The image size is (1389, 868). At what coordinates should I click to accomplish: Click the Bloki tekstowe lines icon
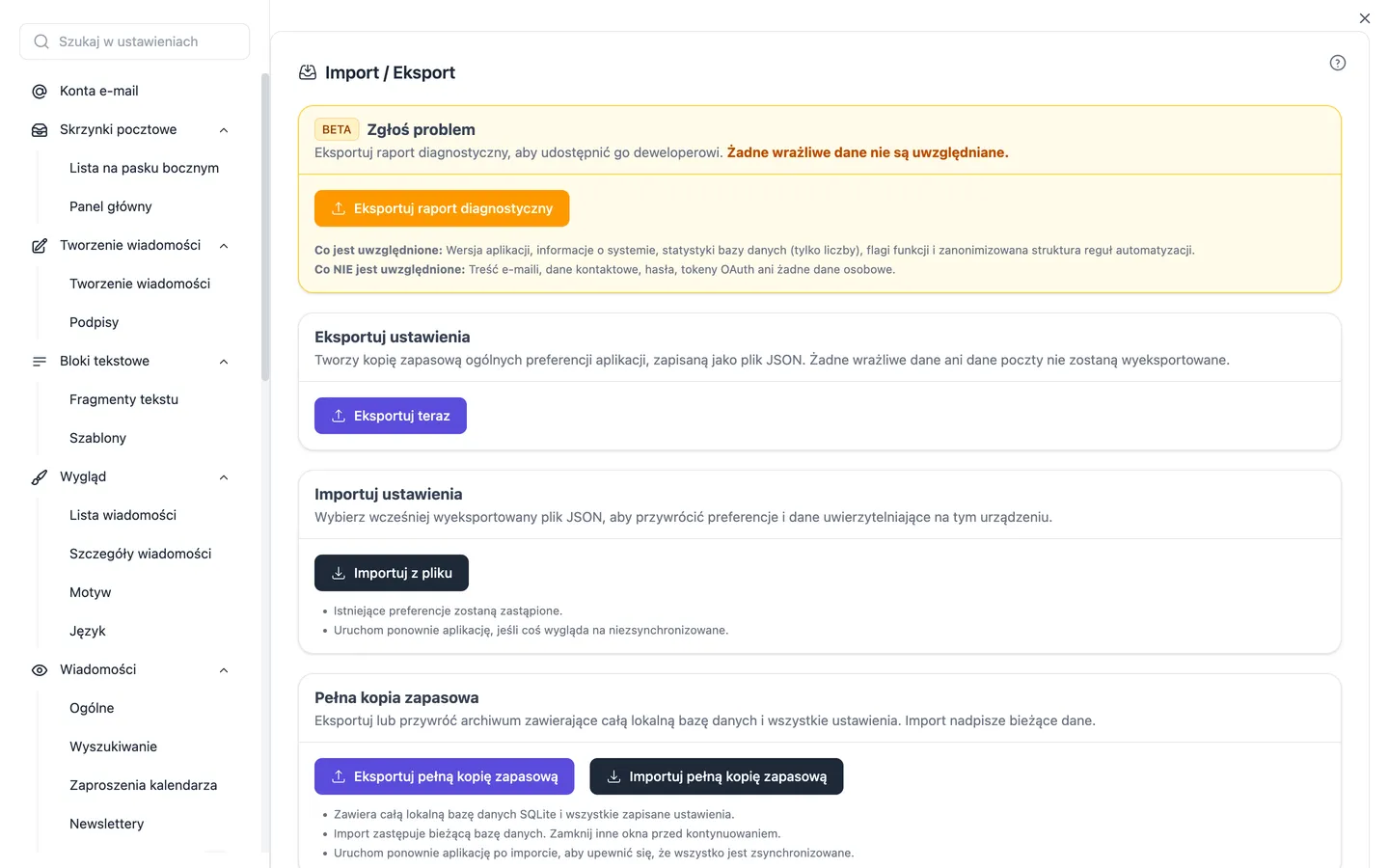pos(40,361)
